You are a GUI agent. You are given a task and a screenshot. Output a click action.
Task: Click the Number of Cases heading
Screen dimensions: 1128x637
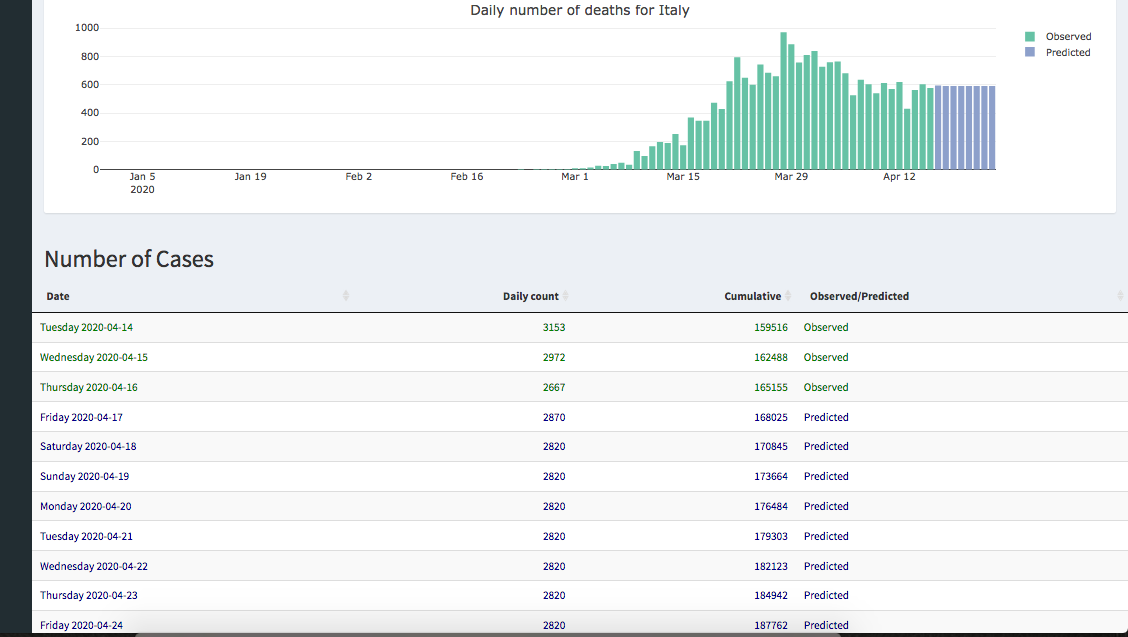pyautogui.click(x=129, y=259)
